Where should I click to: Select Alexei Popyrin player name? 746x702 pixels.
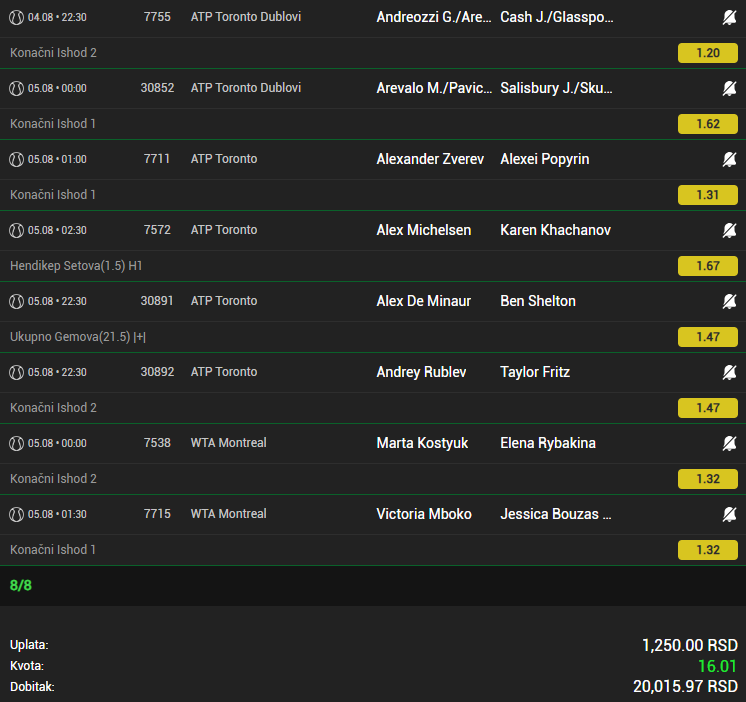click(x=545, y=159)
